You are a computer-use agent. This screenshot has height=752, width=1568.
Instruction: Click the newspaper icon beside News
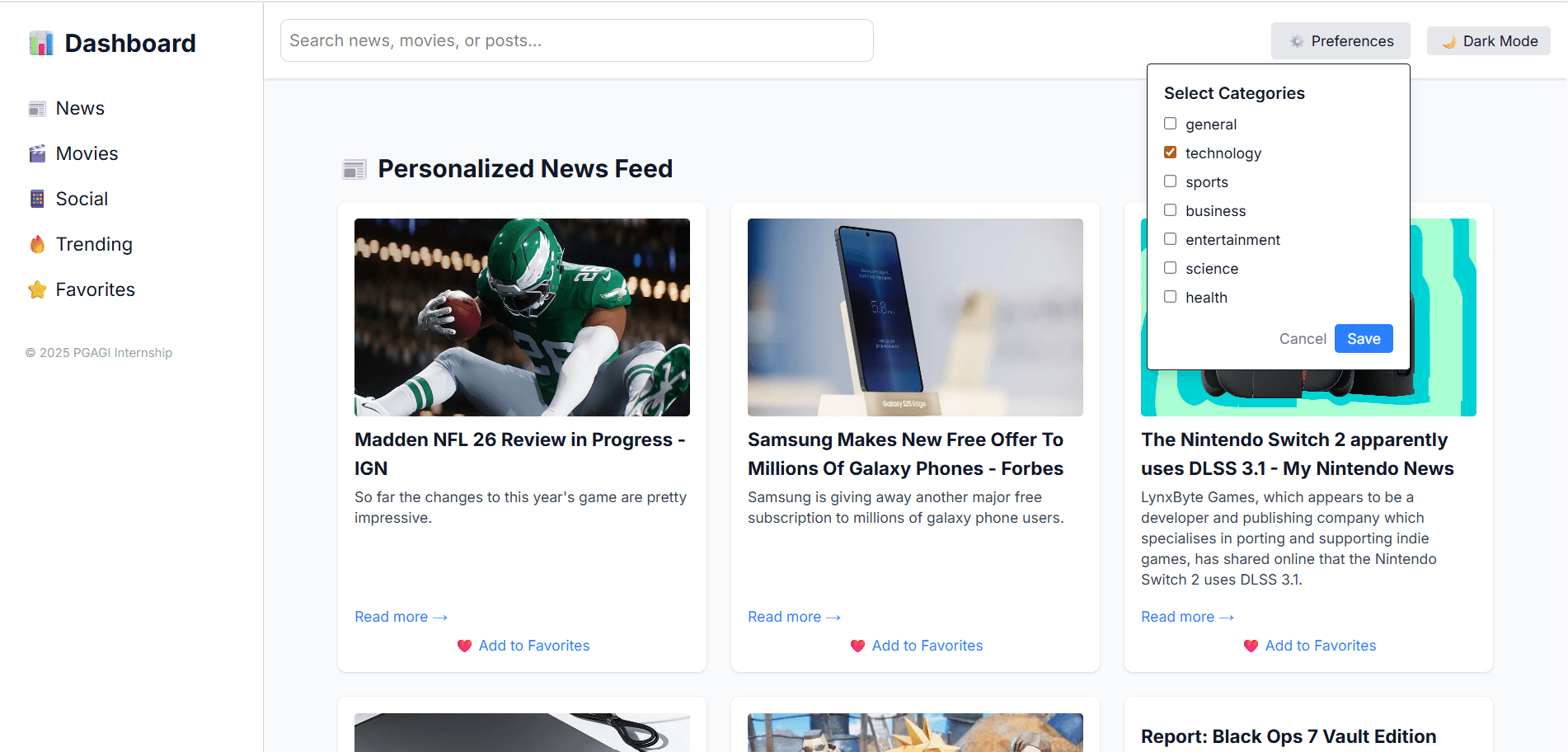tap(37, 109)
